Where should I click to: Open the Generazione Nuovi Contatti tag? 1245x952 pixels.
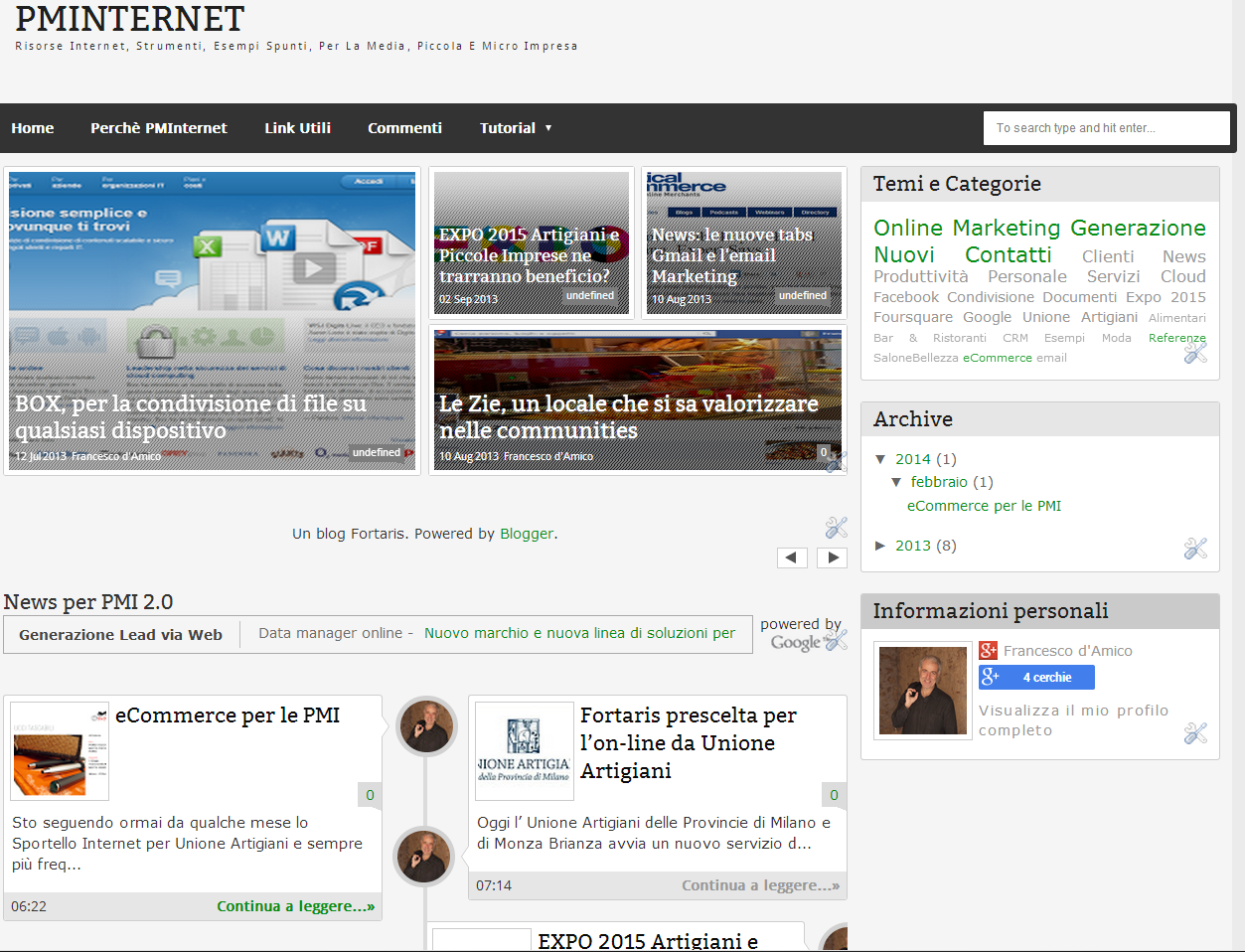[x=1039, y=241]
